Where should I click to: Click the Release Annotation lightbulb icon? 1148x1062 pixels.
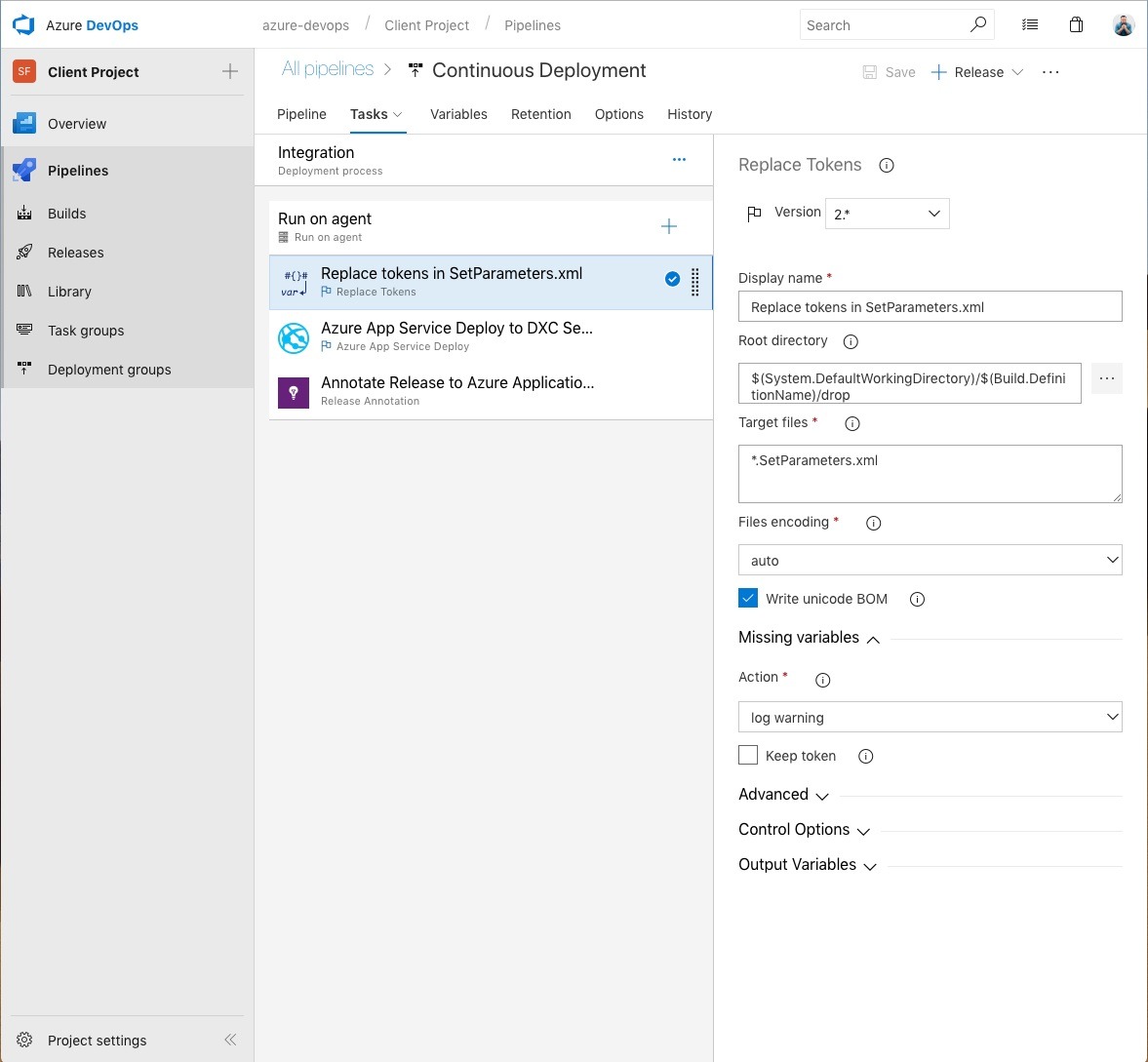[x=294, y=392]
